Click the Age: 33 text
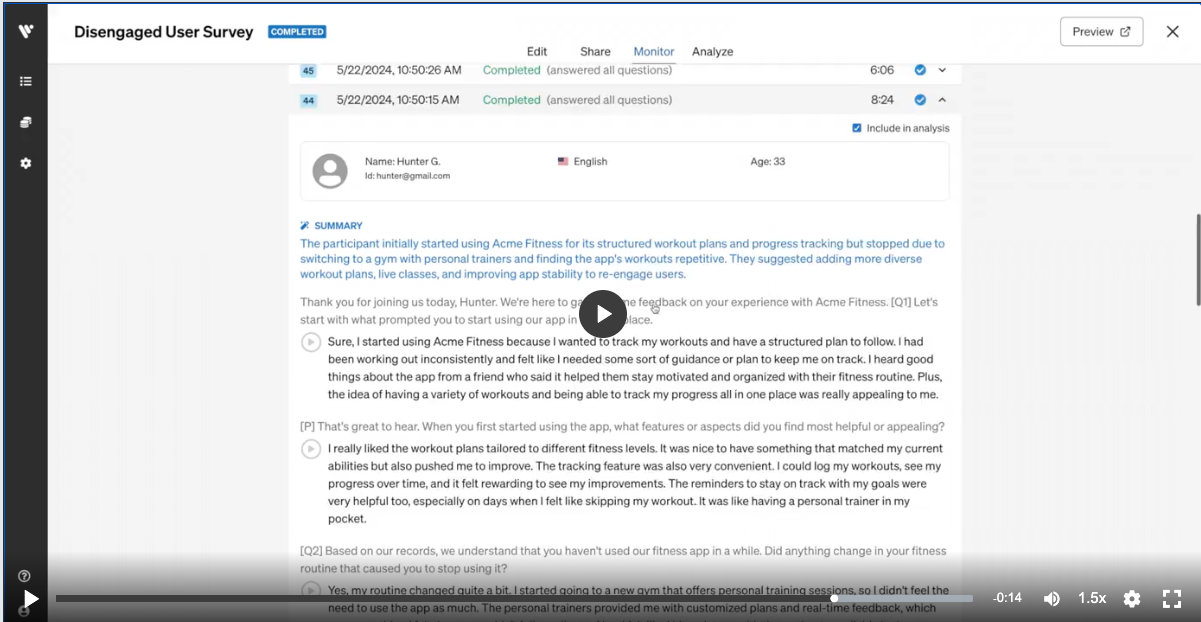 (x=768, y=161)
